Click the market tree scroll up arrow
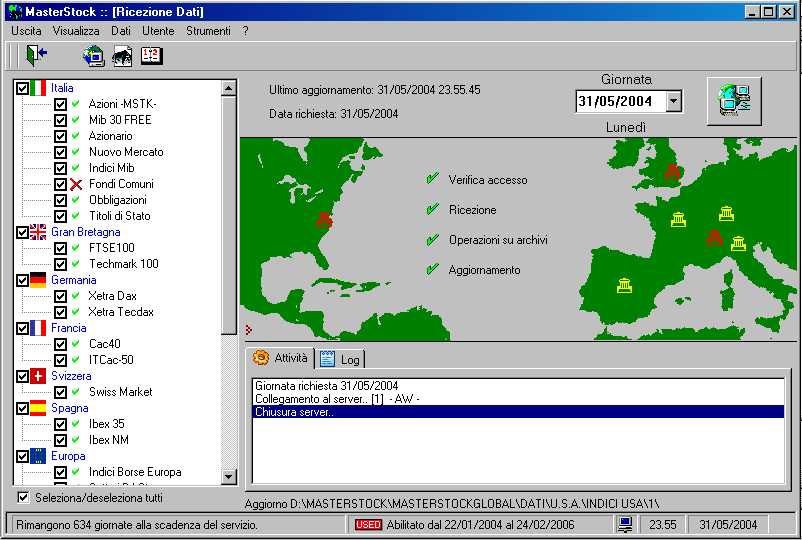This screenshot has width=802, height=540. point(228,88)
